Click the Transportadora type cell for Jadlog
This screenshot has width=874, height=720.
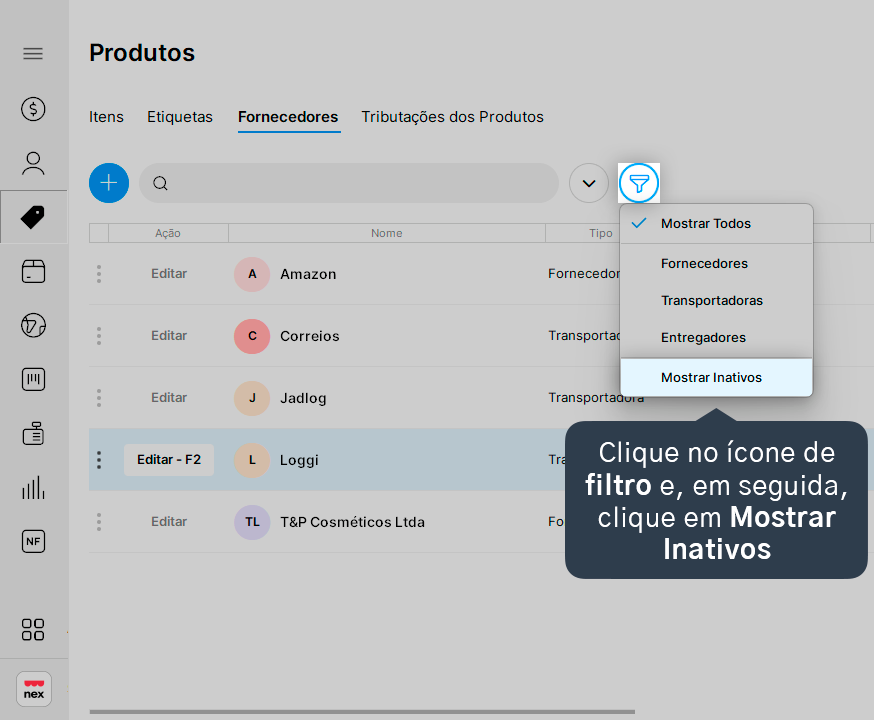[596, 397]
